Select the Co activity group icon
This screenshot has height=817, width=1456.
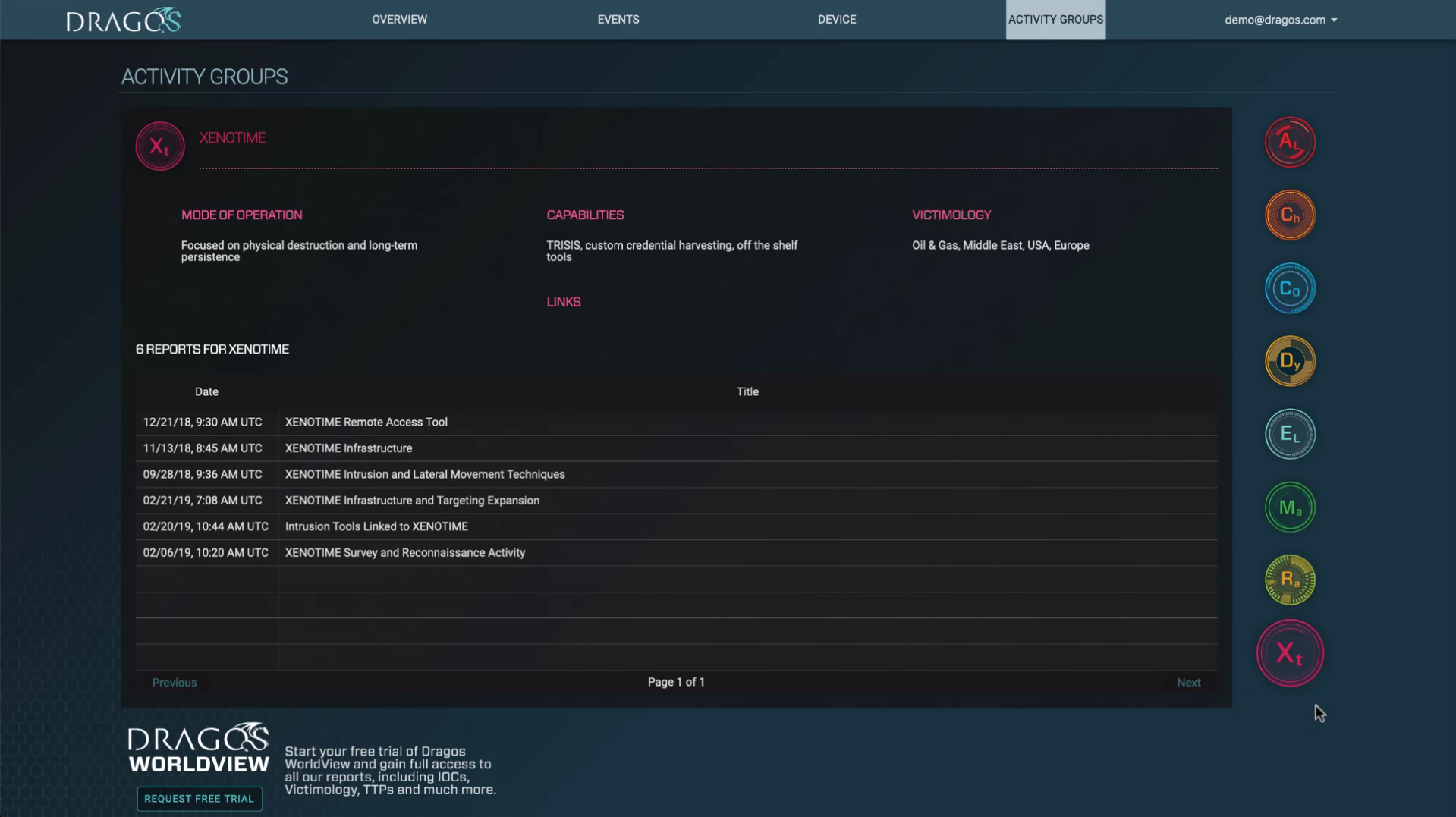[x=1290, y=288]
